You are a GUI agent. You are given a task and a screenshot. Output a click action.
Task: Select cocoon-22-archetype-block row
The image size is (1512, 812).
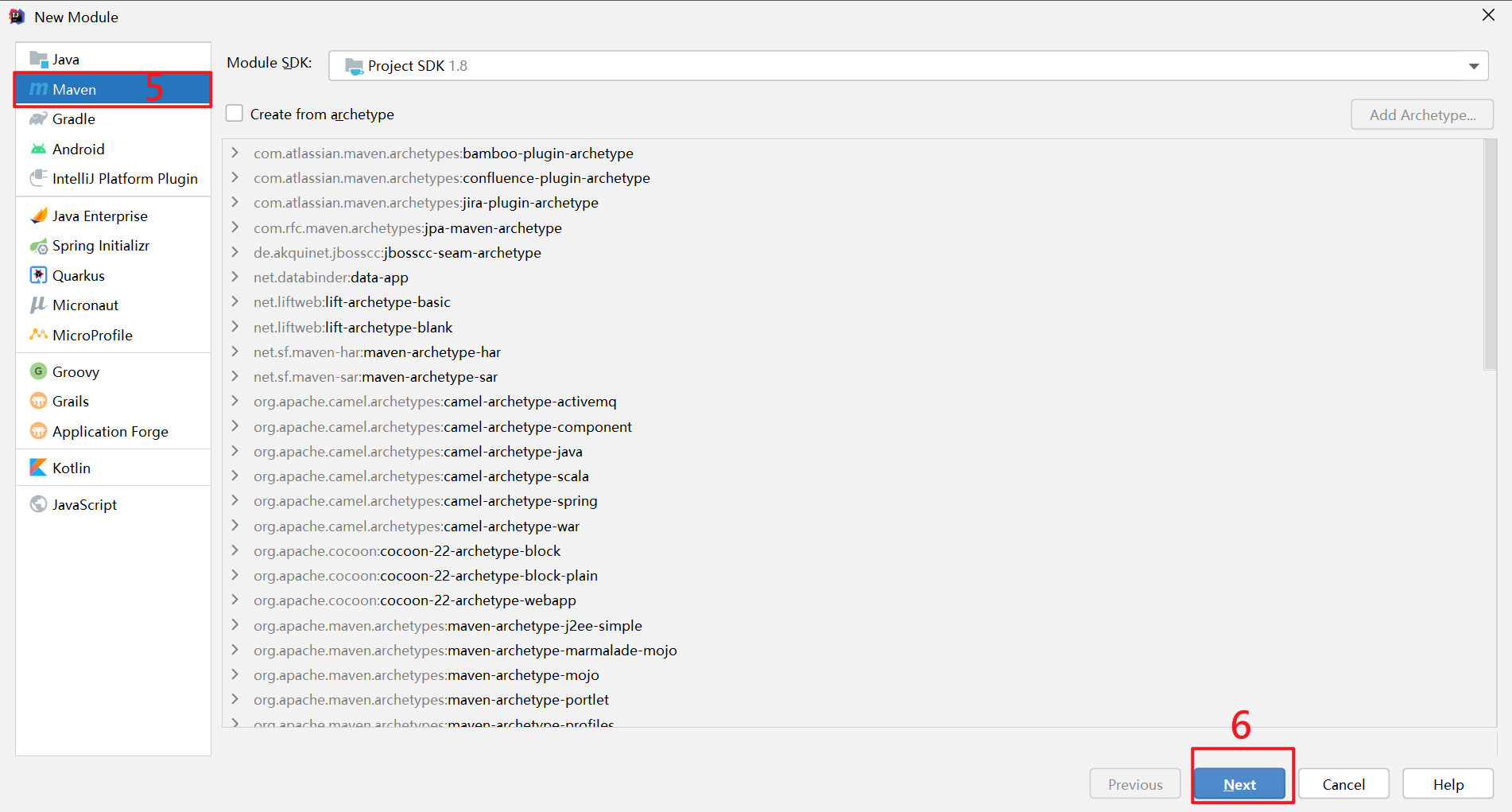point(852,550)
